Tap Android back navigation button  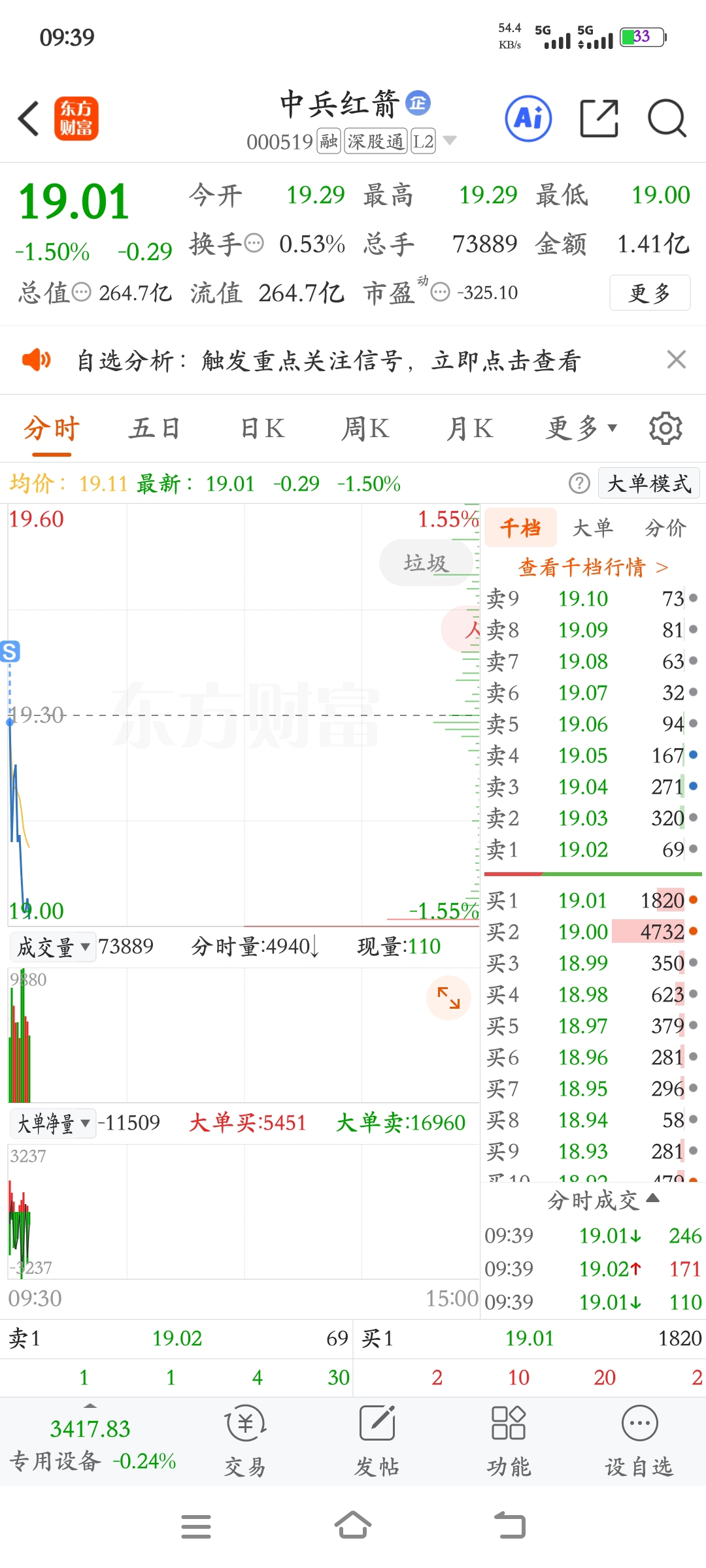click(x=510, y=1526)
